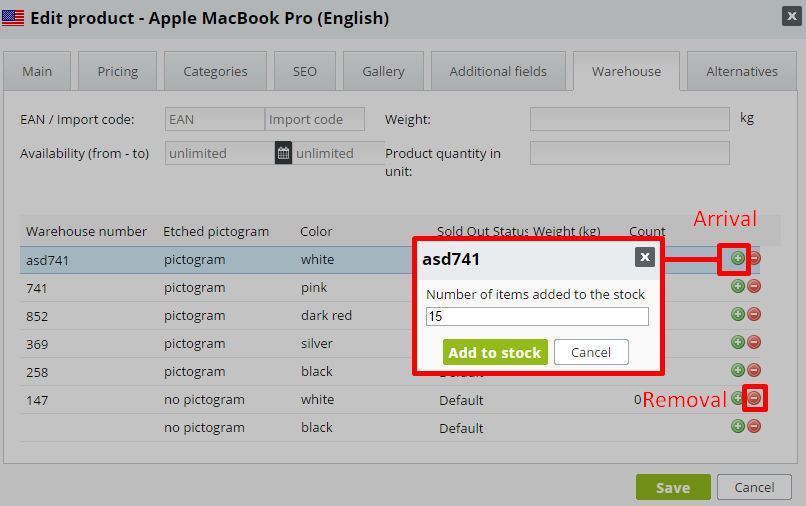This screenshot has height=506, width=806.
Task: Click red removal icon in asd741 row
Action: click(755, 258)
